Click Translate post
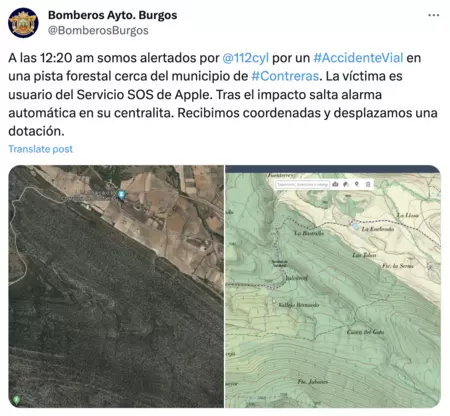This screenshot has width=450, height=416. coord(40,149)
